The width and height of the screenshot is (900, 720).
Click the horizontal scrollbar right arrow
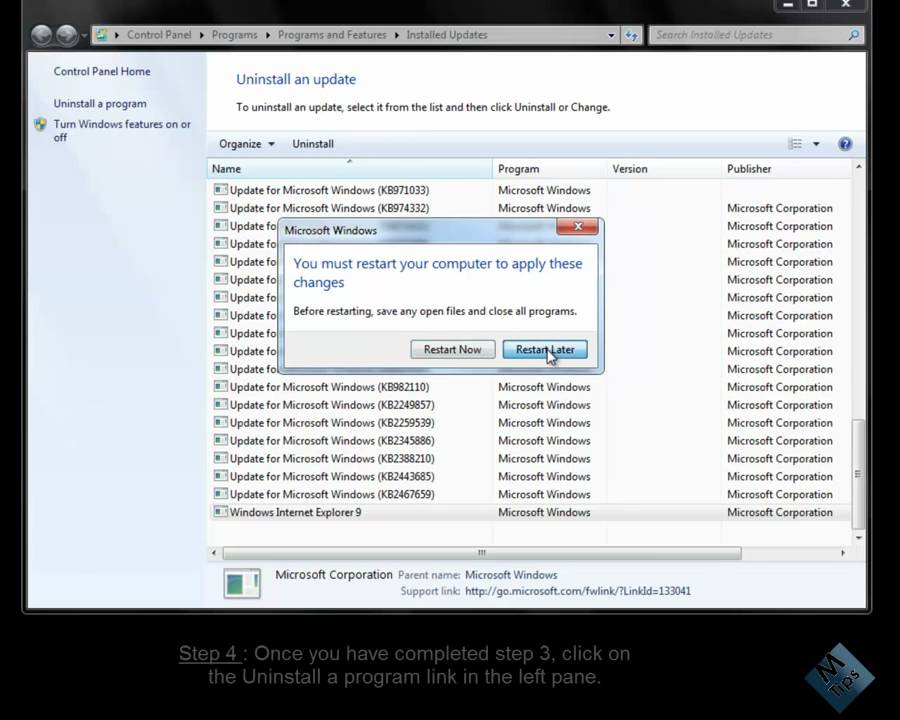pyautogui.click(x=843, y=553)
